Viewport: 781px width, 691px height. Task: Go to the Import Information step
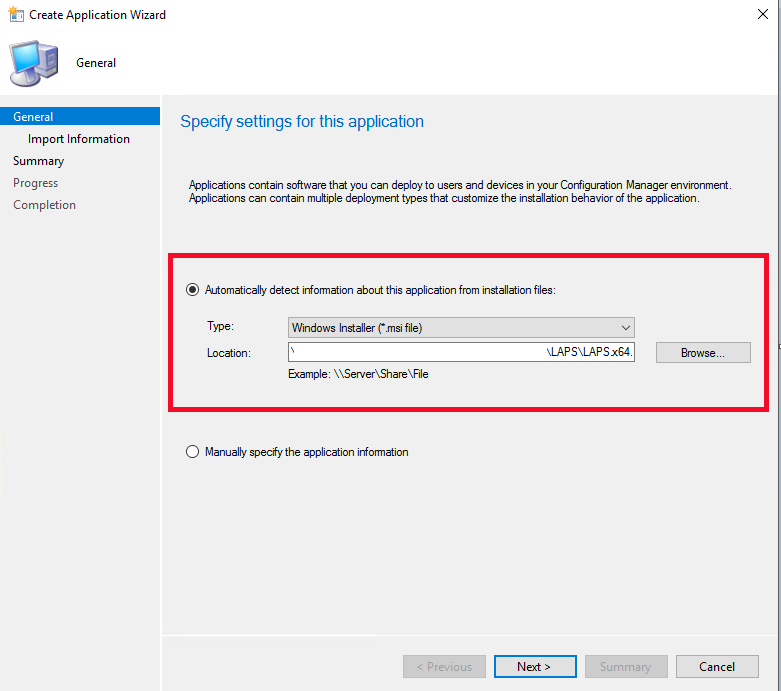[x=79, y=139]
